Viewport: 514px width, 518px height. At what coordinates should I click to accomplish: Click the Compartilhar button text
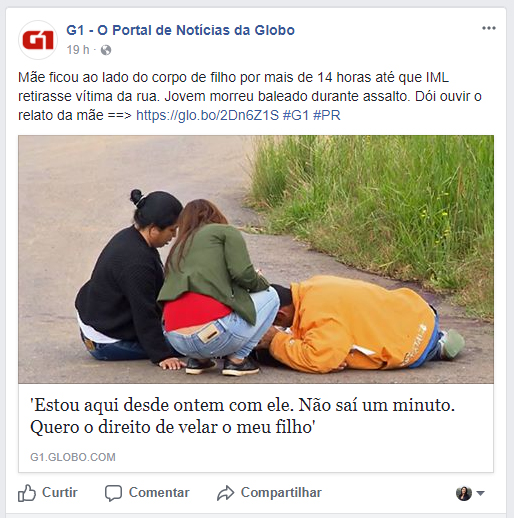[281, 492]
